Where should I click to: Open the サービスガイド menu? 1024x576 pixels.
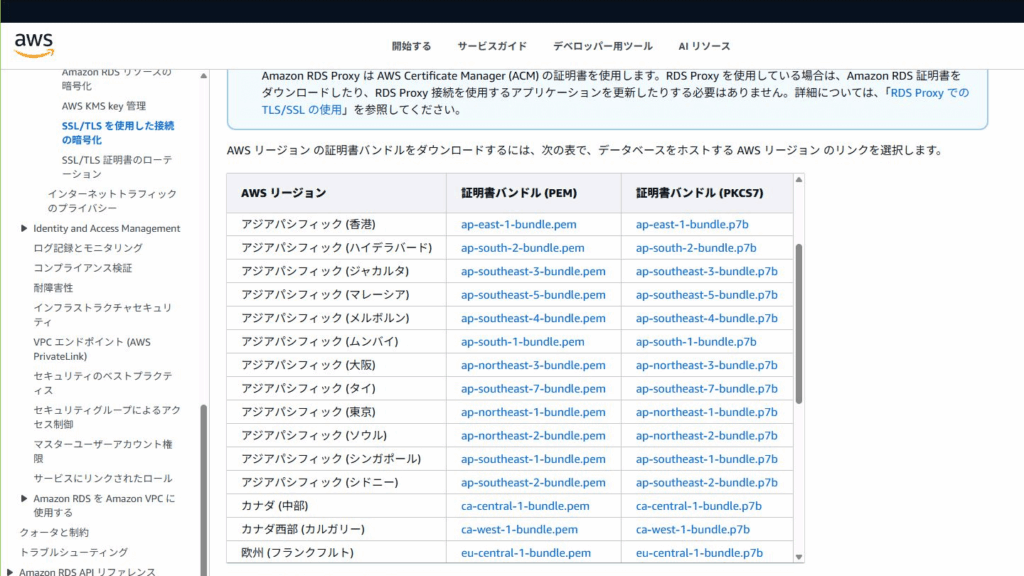coord(492,46)
